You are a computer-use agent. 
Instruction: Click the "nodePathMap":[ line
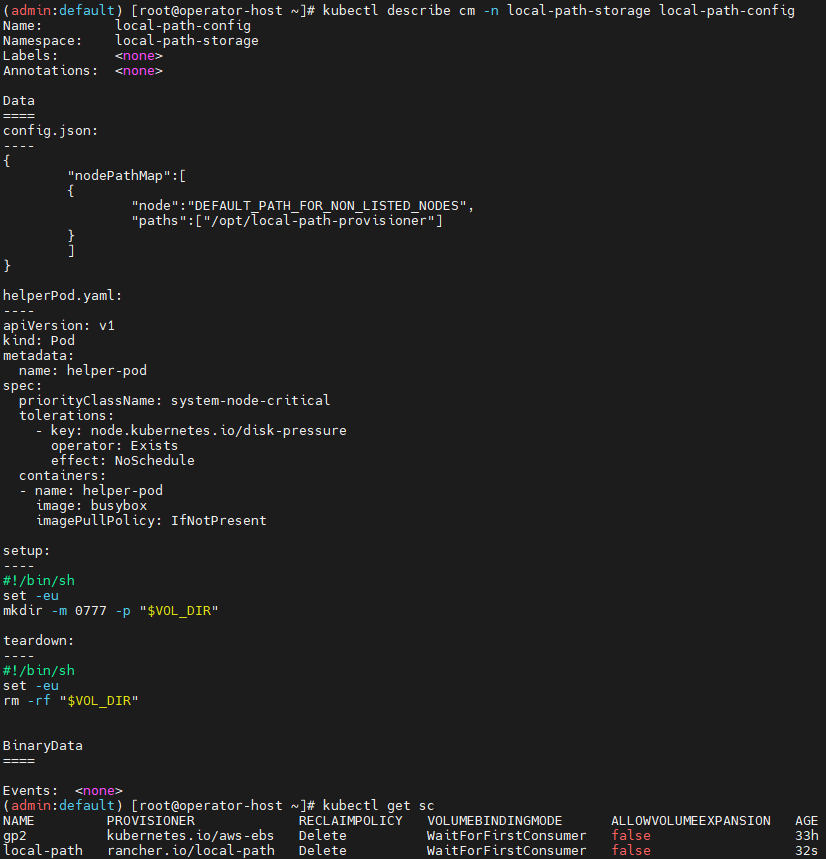point(127,176)
